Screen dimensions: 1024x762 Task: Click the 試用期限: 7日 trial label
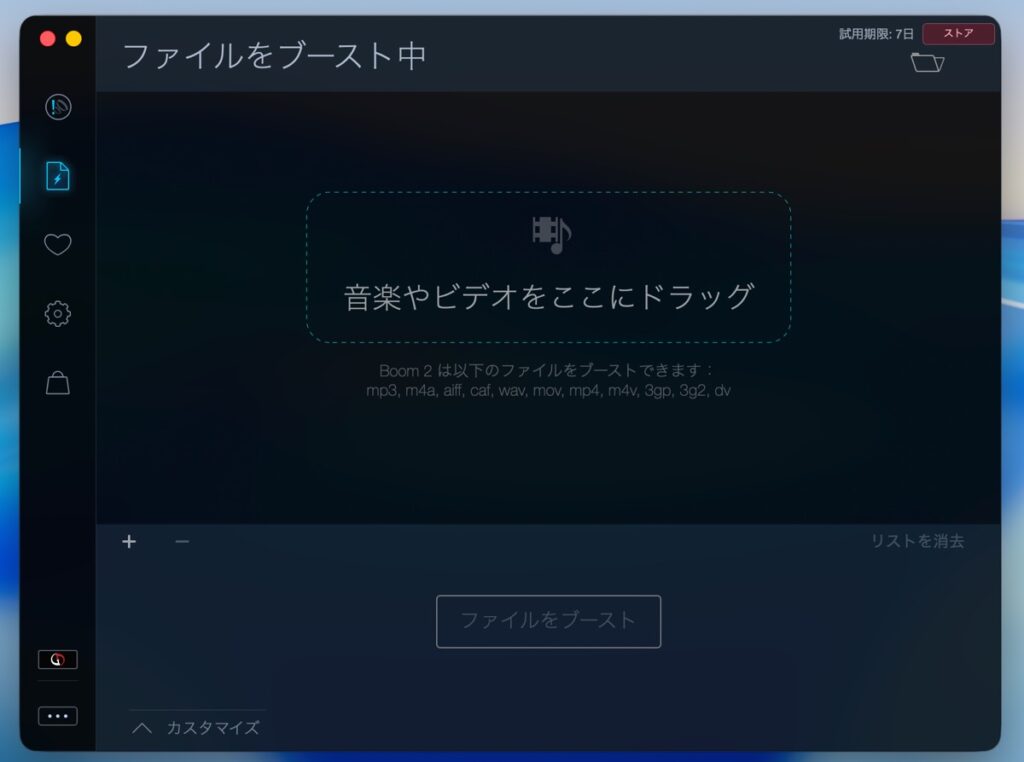876,34
